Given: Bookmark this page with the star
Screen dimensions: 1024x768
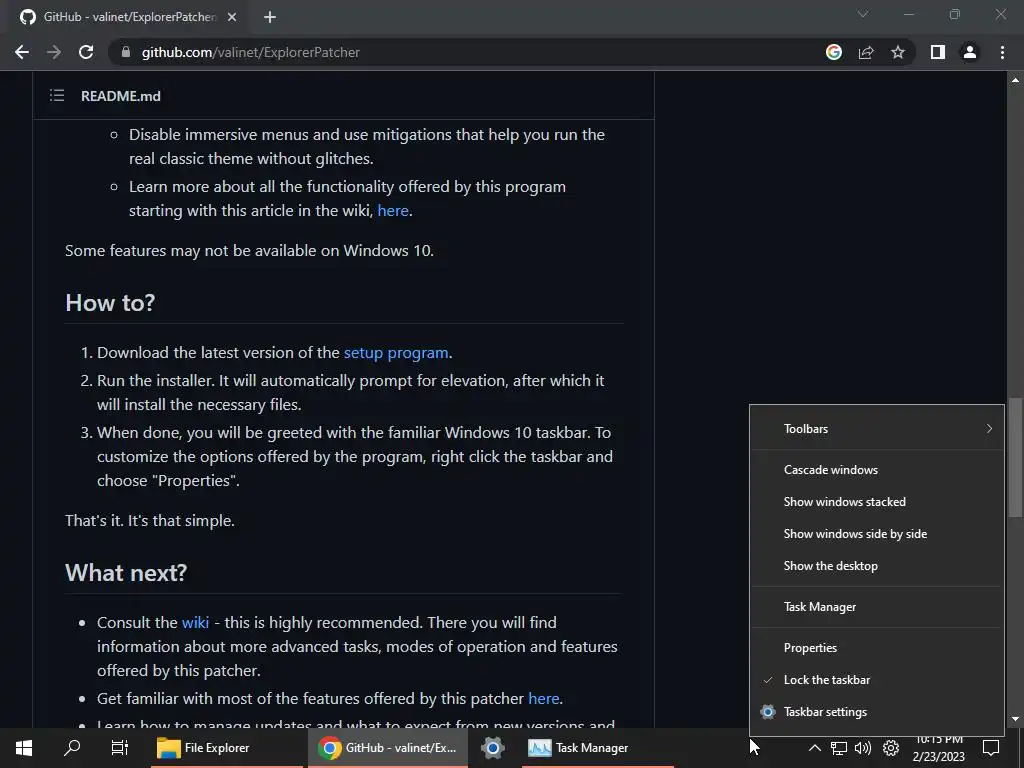Looking at the screenshot, I should 898,52.
